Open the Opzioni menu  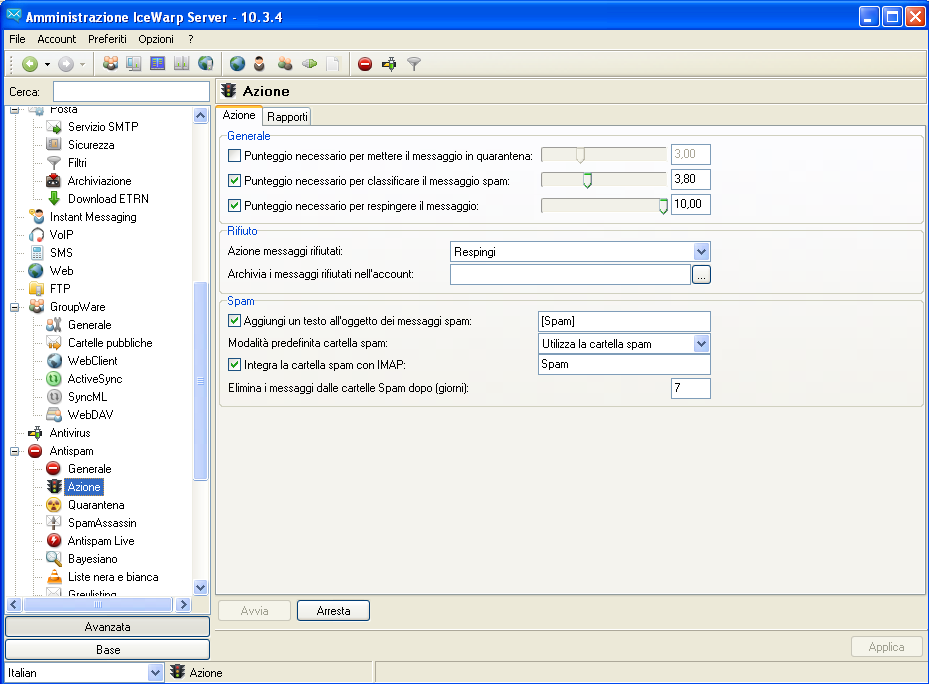(x=156, y=39)
